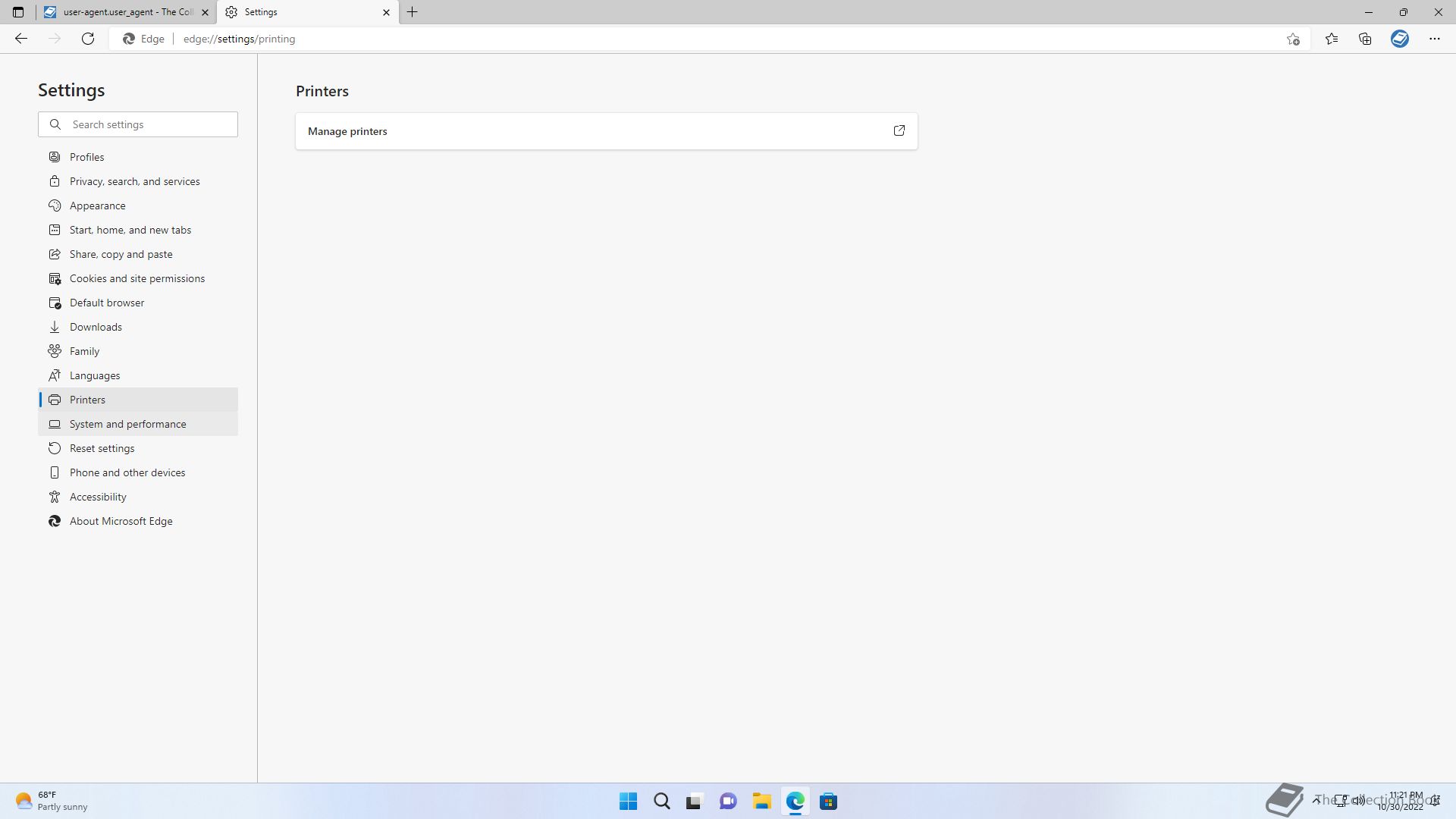Image resolution: width=1456 pixels, height=819 pixels.
Task: Click the Manage printers row
Action: (x=591, y=131)
